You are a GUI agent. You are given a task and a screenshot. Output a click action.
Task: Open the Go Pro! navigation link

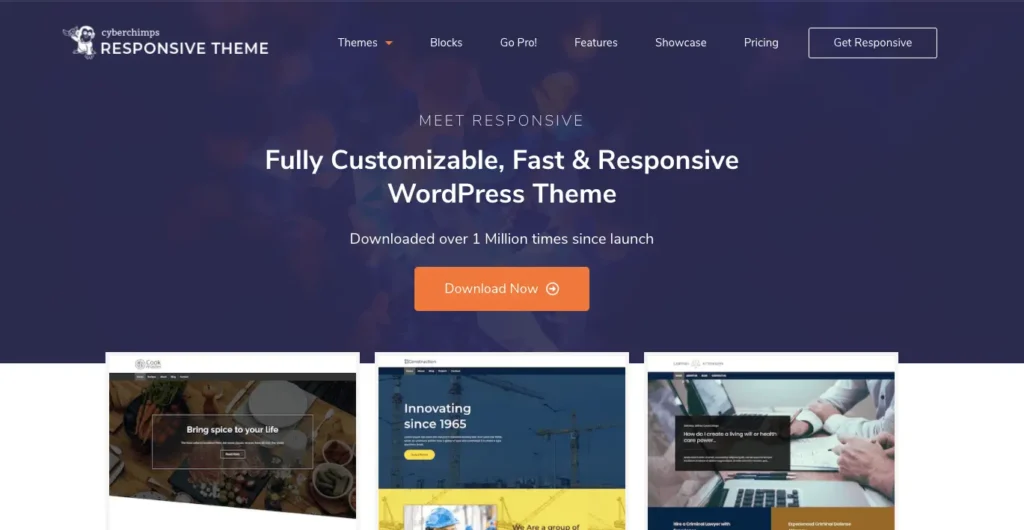518,43
